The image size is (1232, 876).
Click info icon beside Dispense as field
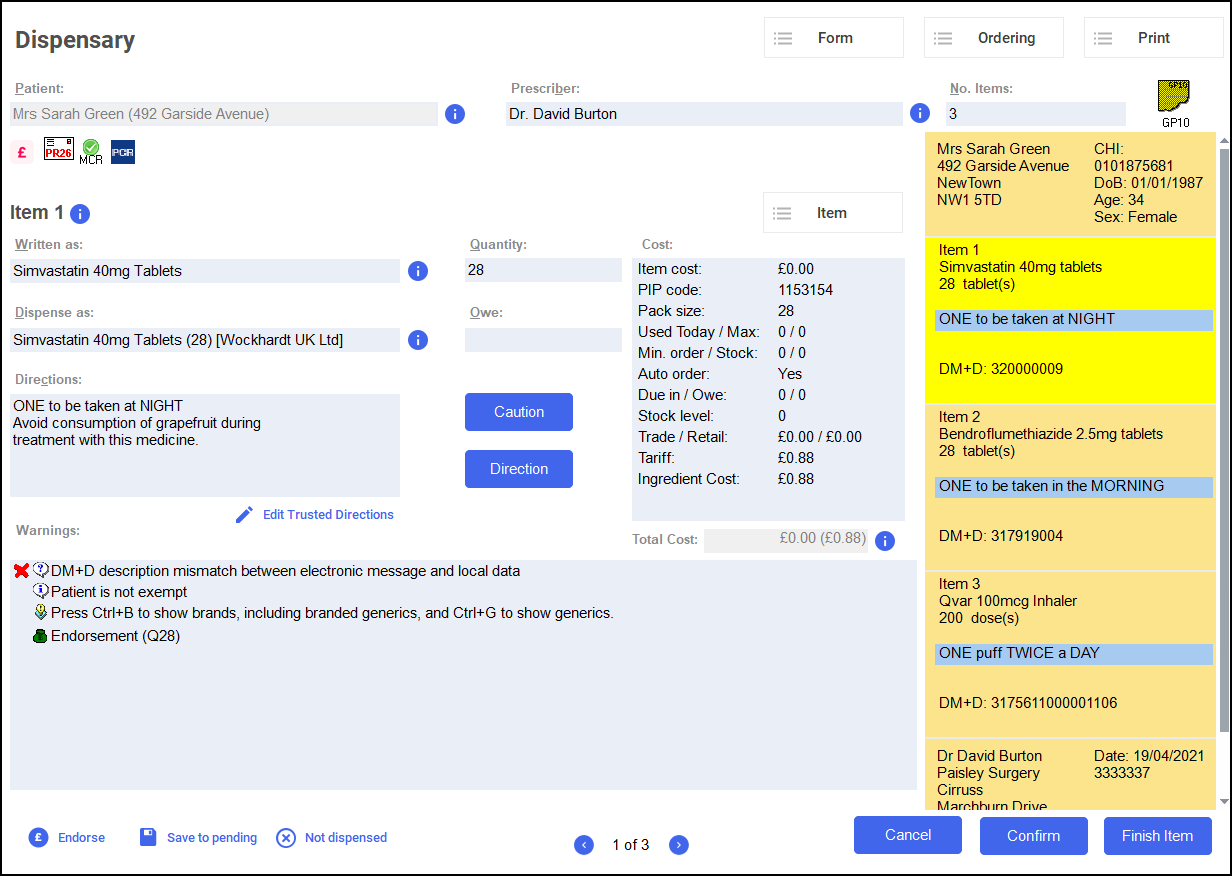tap(418, 340)
